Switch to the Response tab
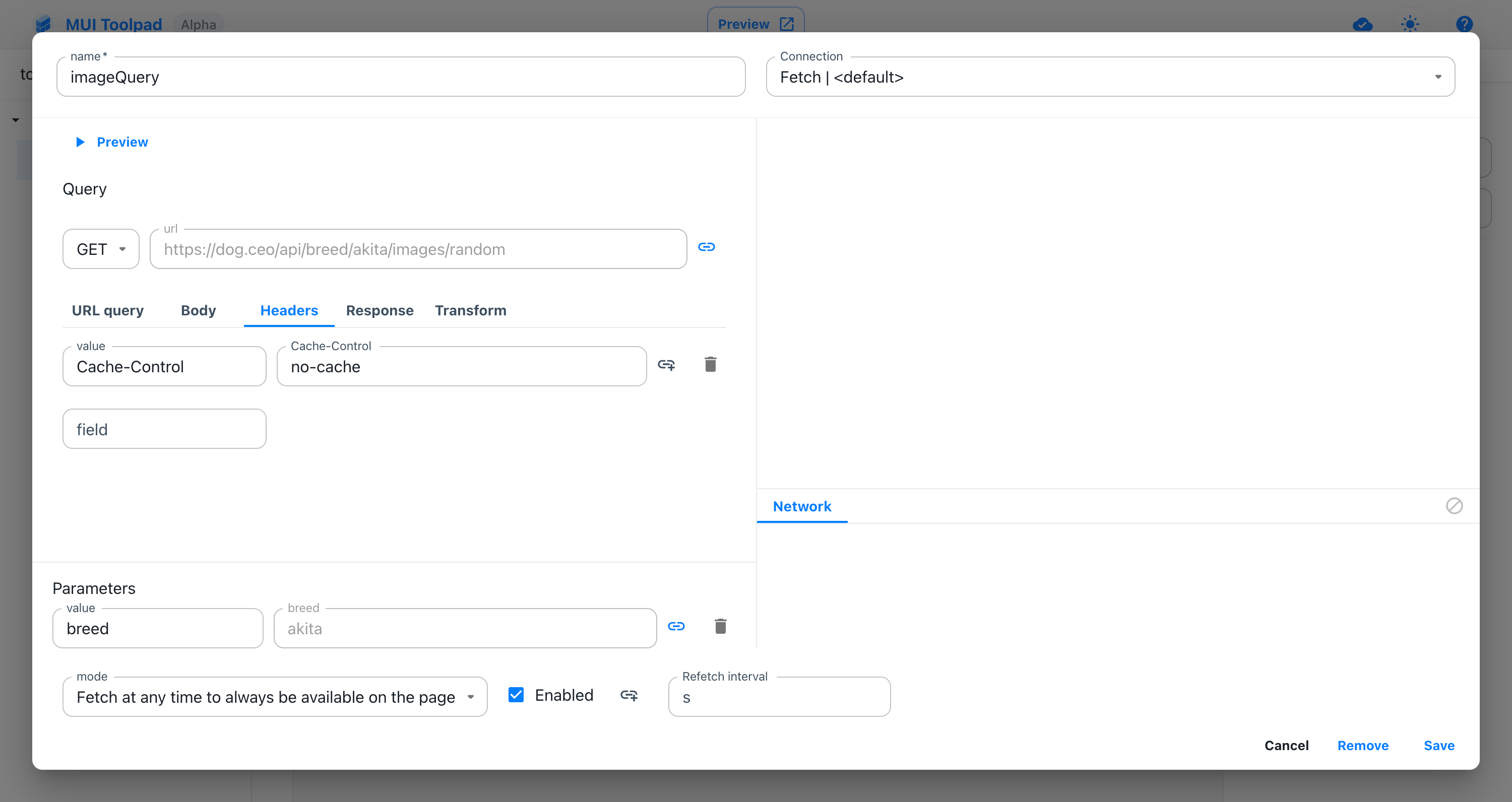1512x802 pixels. [380, 310]
